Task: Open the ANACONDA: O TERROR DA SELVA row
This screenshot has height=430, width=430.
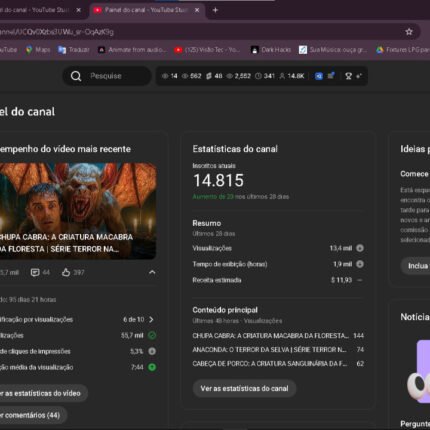Action: 278,350
